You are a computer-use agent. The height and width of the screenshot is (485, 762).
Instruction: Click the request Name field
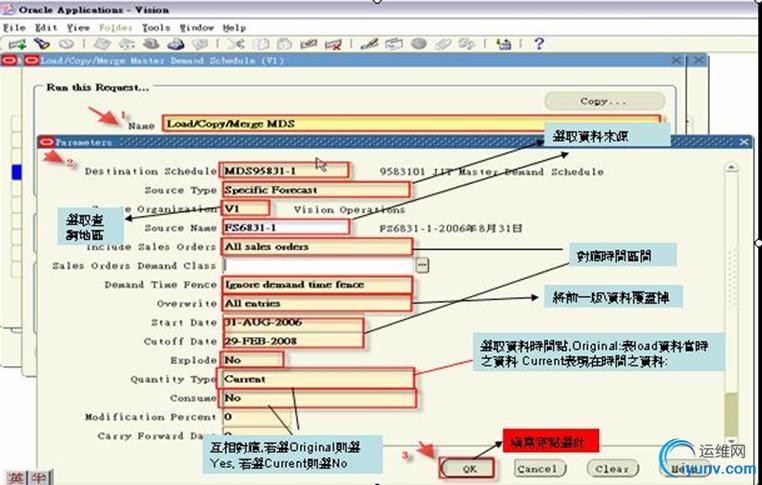click(412, 123)
